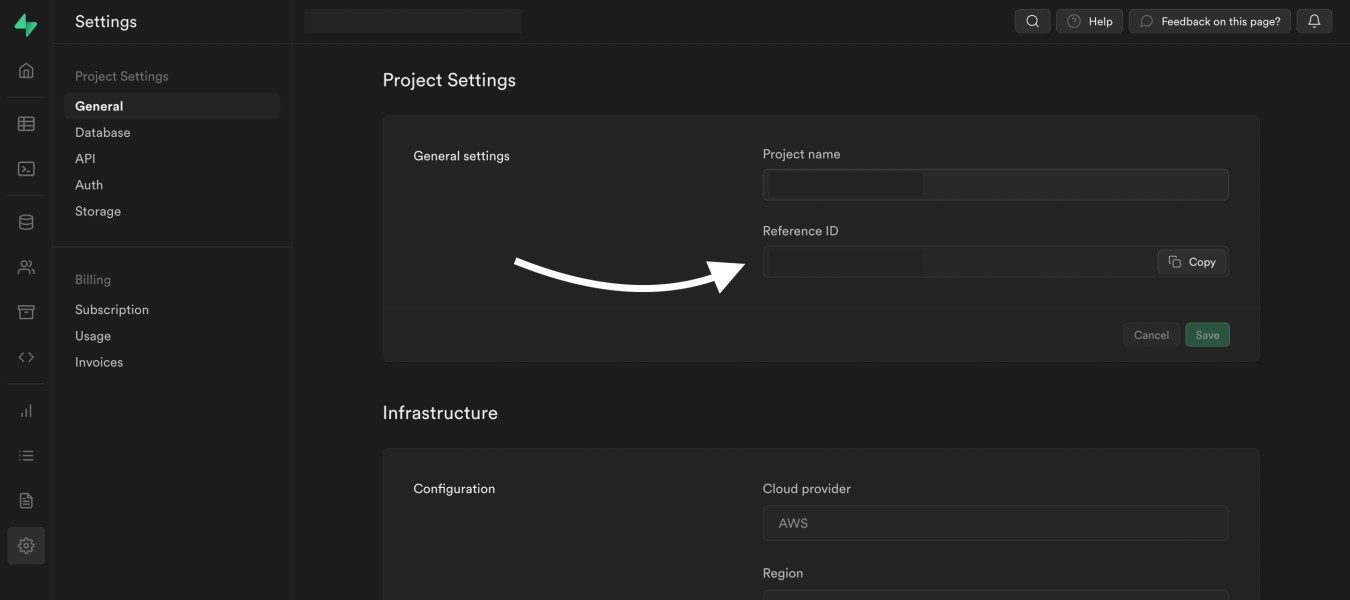Select Database in Project Settings menu

[103, 132]
